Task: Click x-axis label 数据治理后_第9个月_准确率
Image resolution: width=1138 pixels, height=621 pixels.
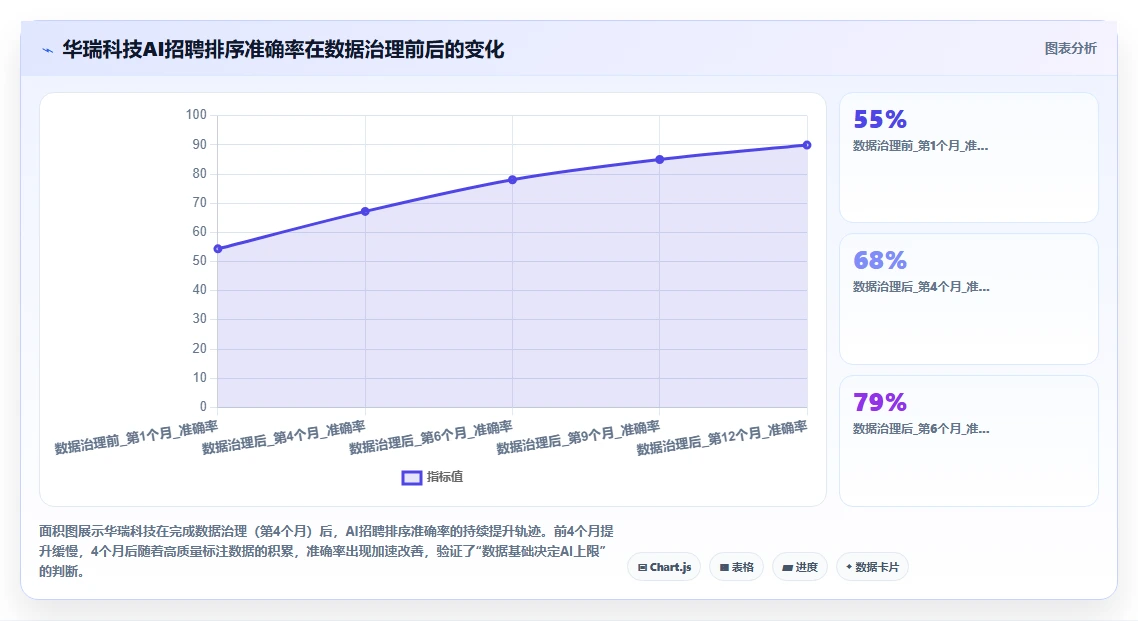Action: tap(578, 437)
